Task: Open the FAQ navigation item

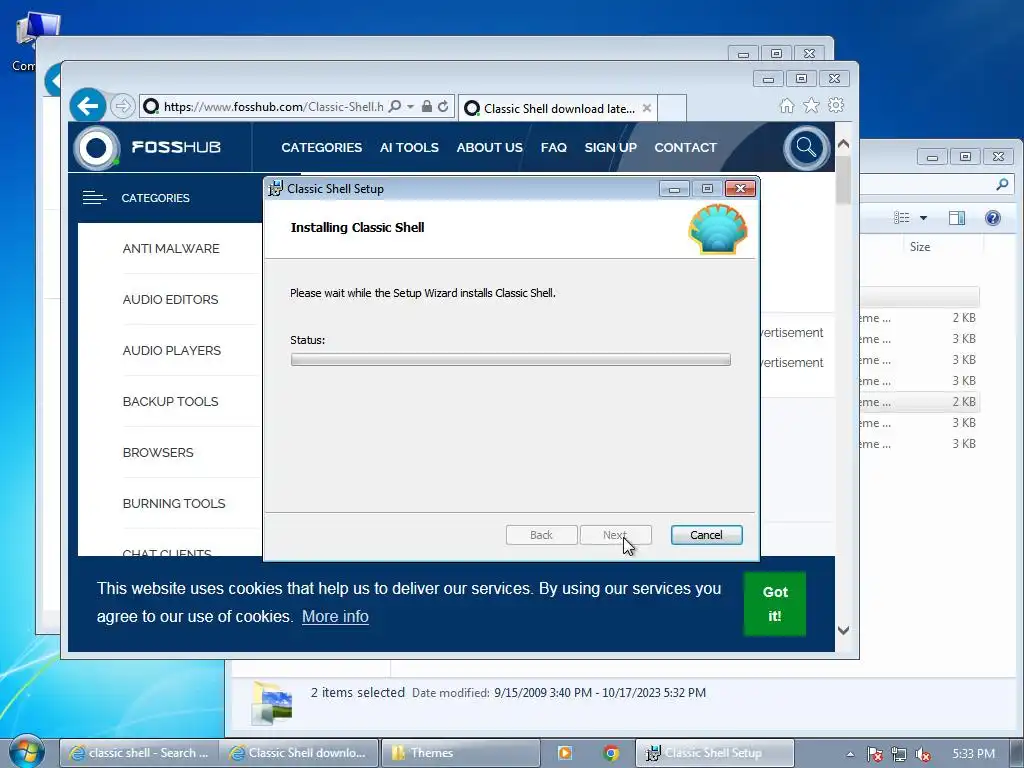Action: coord(553,148)
